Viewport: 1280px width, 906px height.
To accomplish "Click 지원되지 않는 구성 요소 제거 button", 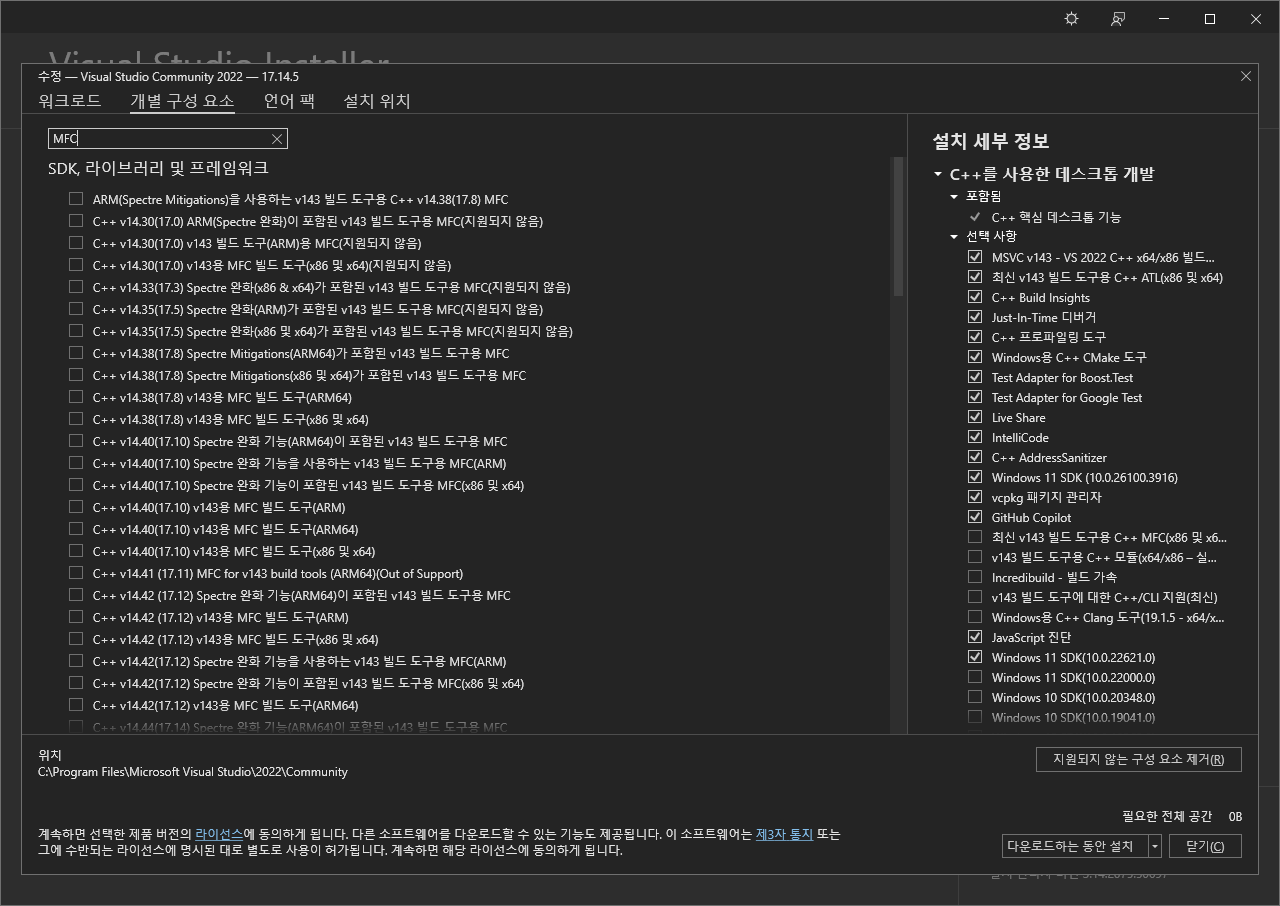I will pyautogui.click(x=1139, y=759).
